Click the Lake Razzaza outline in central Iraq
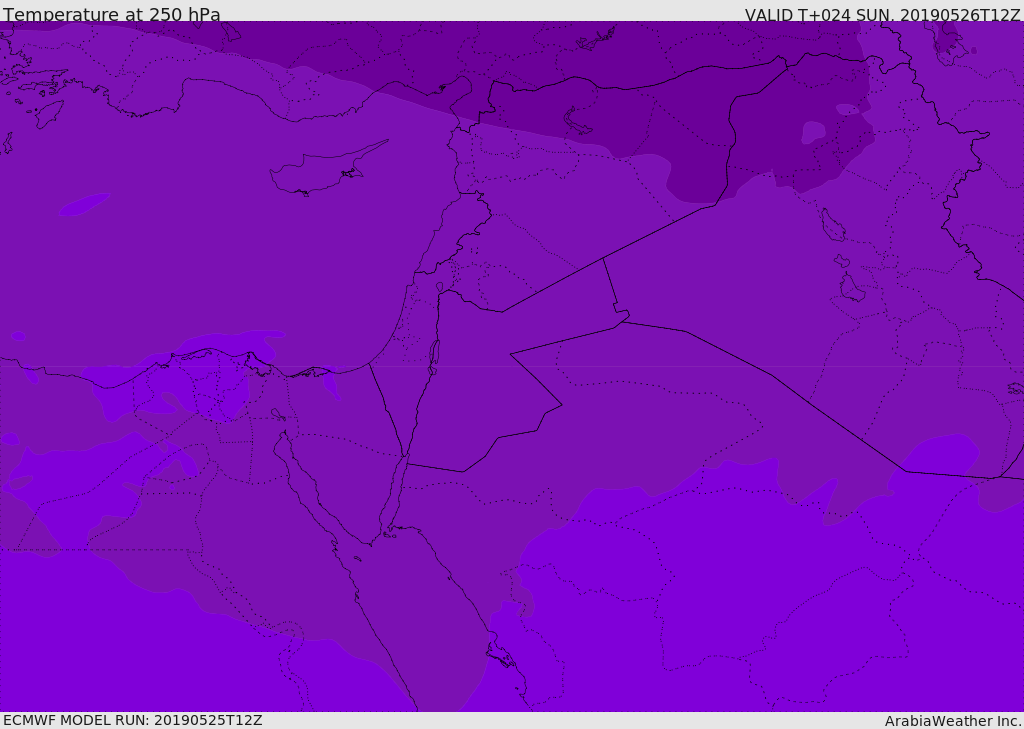 852,288
